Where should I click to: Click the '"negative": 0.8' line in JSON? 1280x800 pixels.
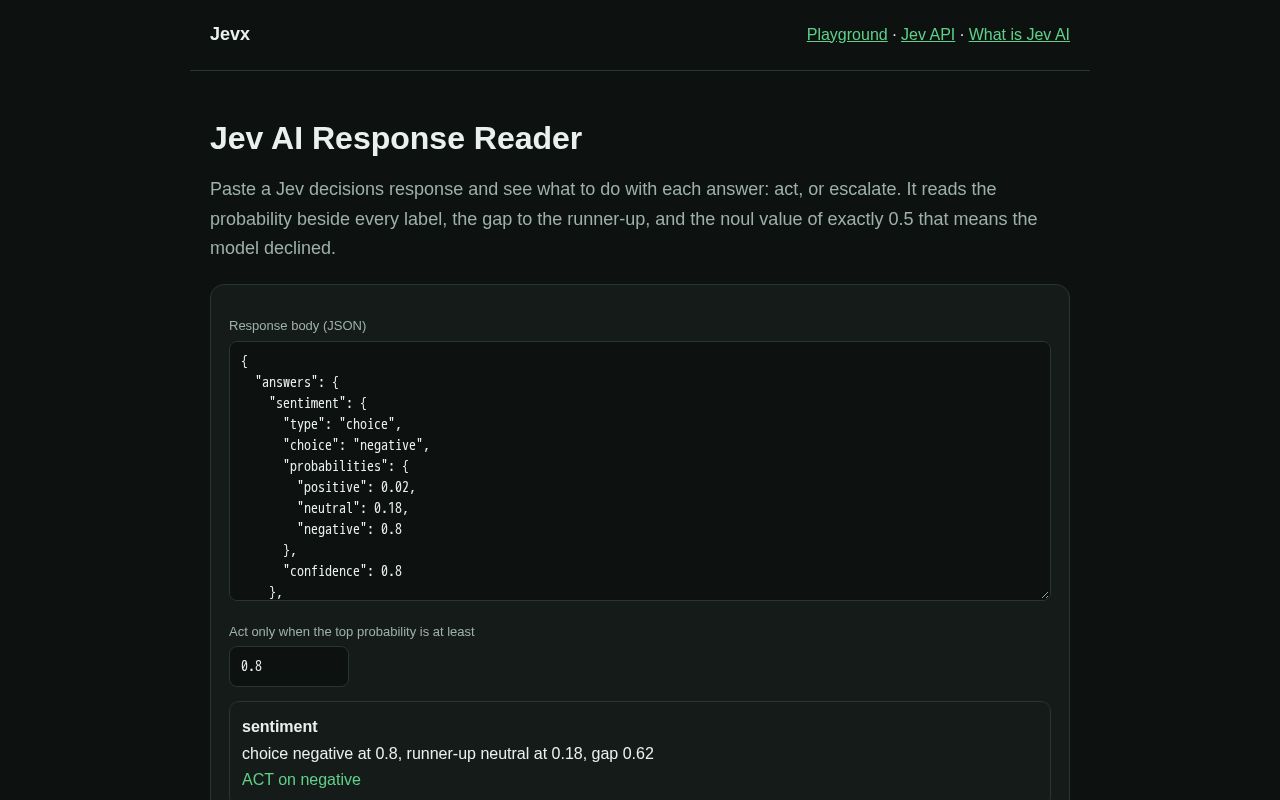[349, 529]
